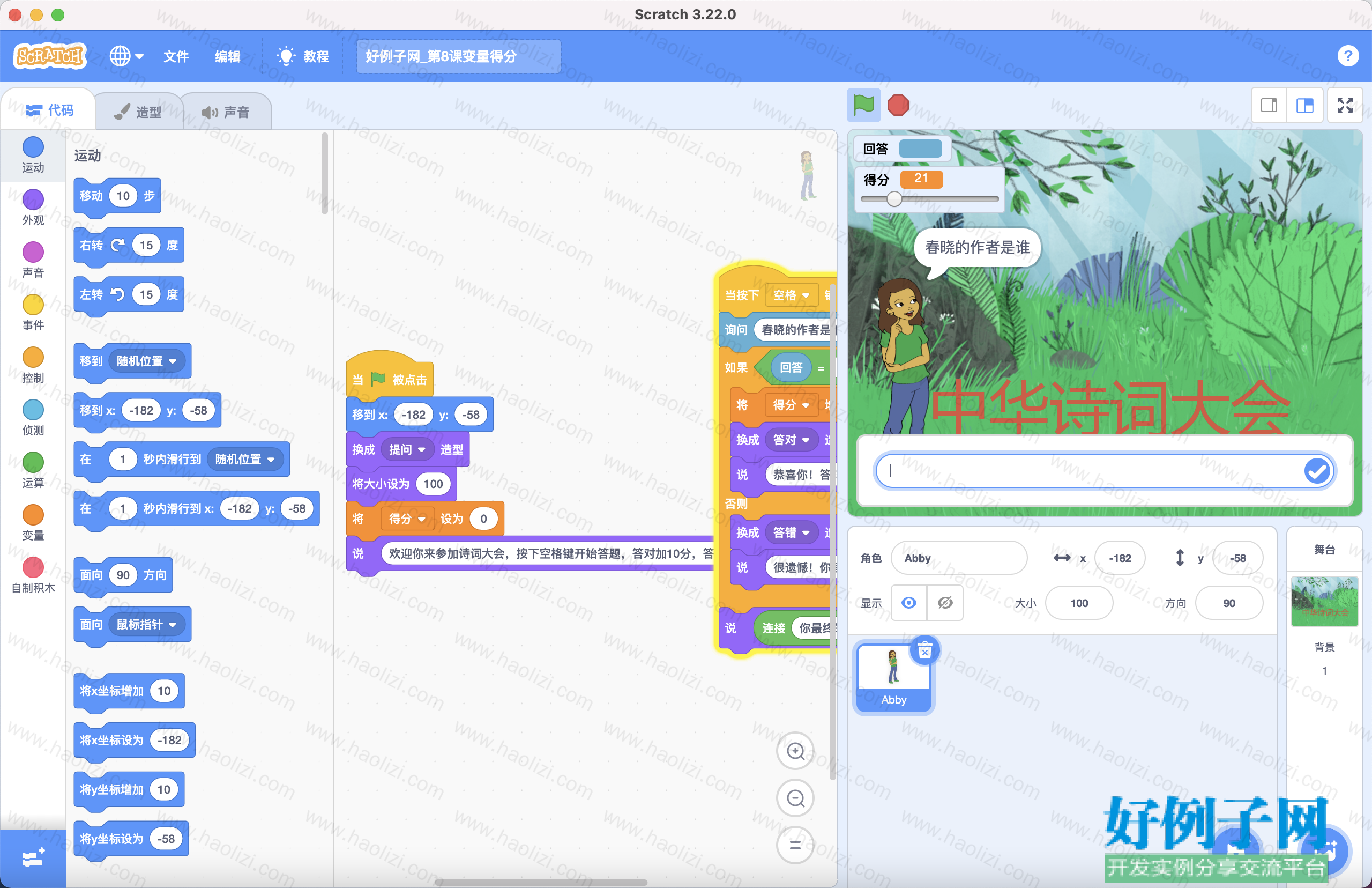Expand 空格 key dropdown in hat block
Image resolution: width=1372 pixels, height=888 pixels.
click(x=791, y=294)
